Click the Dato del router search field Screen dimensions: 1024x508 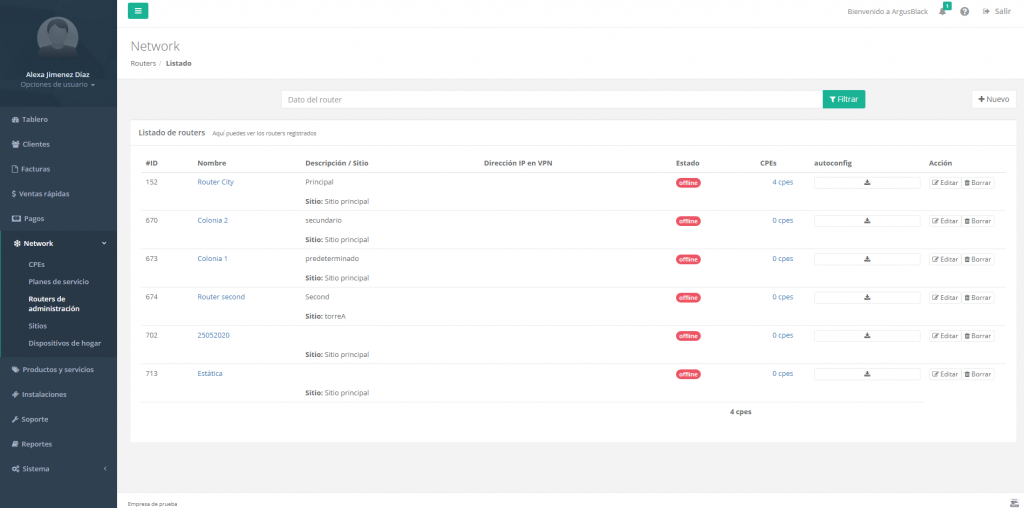point(551,100)
